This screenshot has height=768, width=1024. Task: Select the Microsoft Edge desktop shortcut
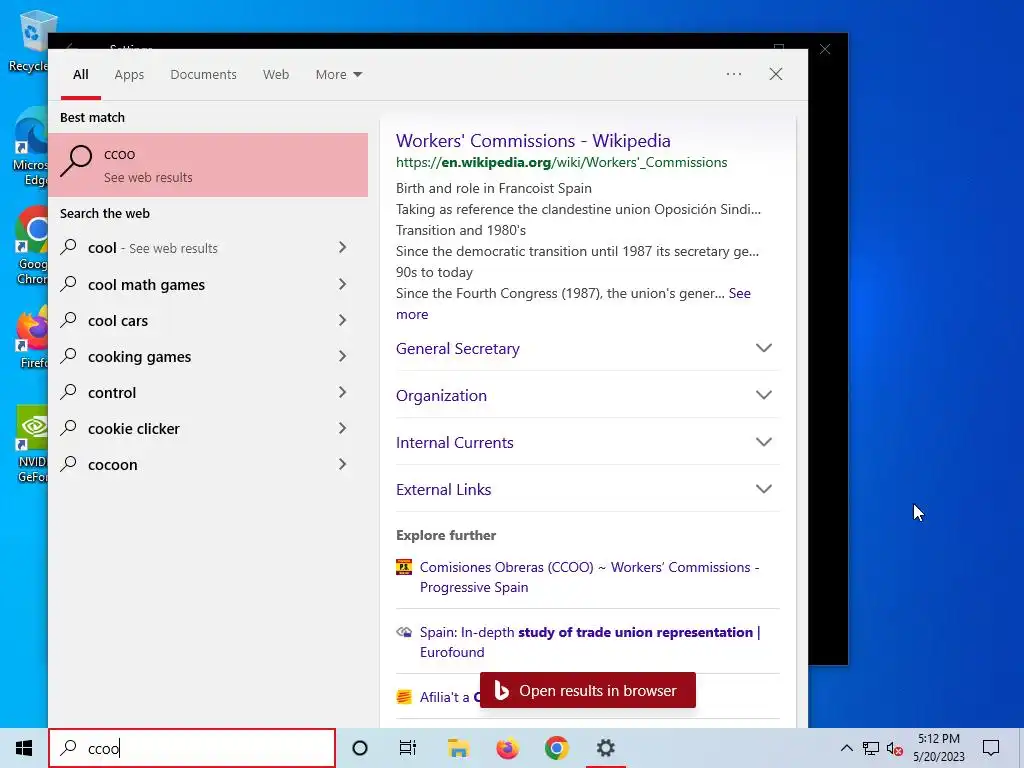pos(31,147)
